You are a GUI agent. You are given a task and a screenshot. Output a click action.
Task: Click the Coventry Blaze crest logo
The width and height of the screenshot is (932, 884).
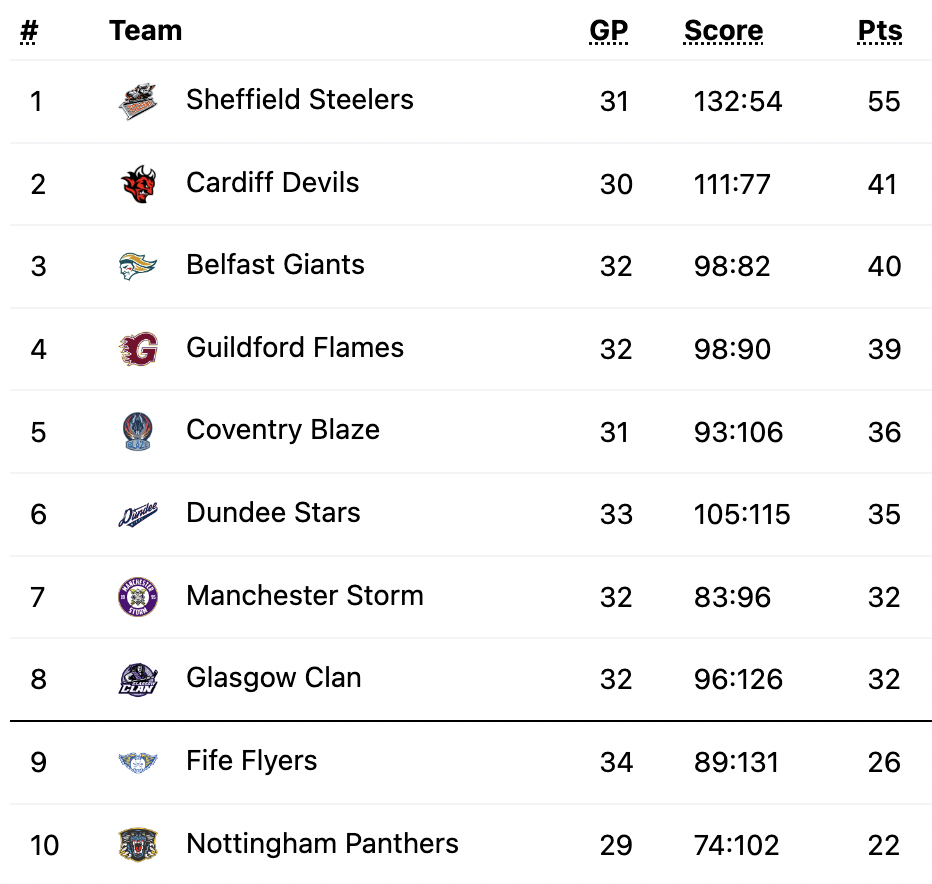tap(138, 432)
